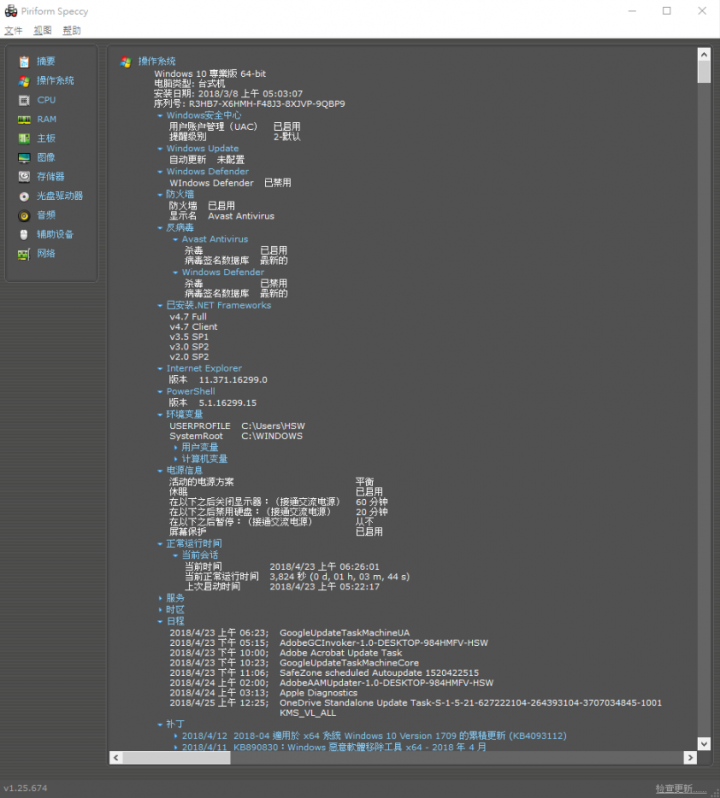Collapse the 日程 section
Viewport: 720px width, 798px height.
pyautogui.click(x=160, y=621)
